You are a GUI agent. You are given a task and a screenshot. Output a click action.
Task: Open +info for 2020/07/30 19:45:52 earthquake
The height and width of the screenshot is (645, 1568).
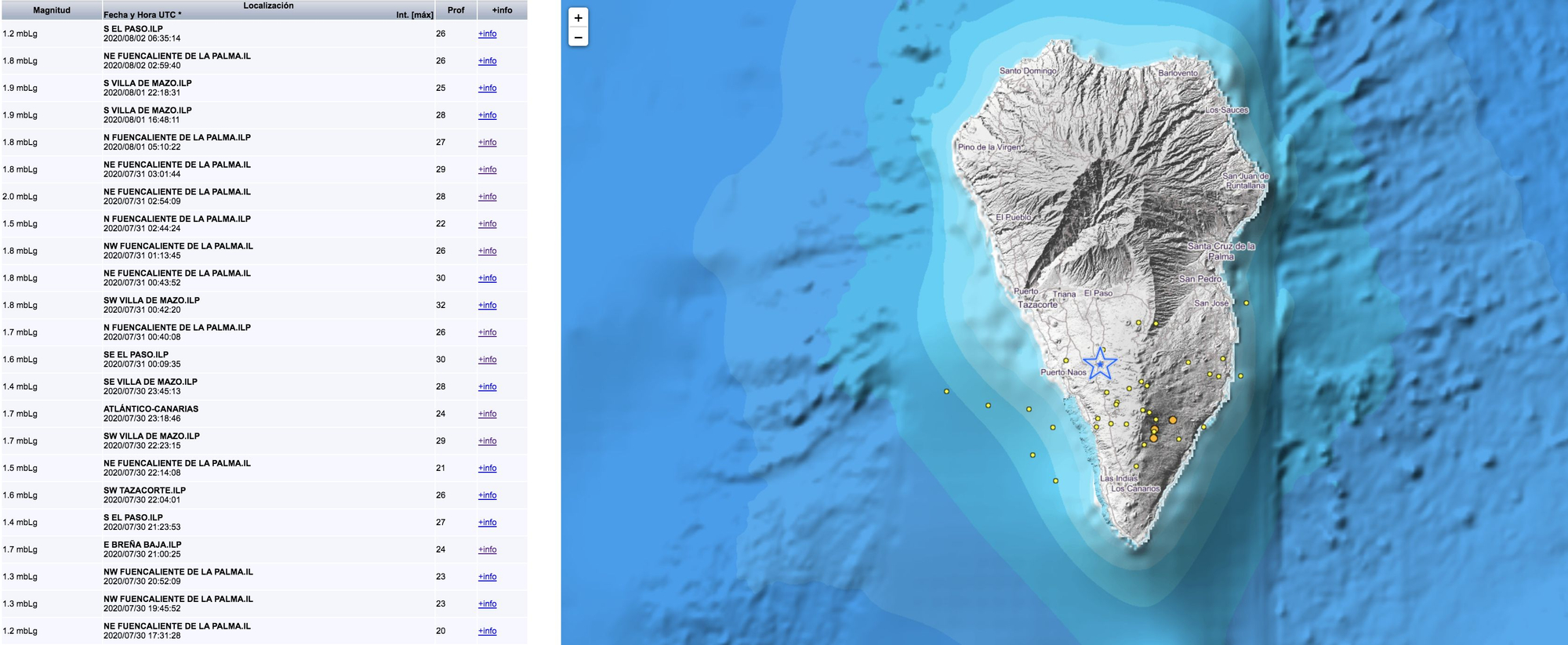488,604
